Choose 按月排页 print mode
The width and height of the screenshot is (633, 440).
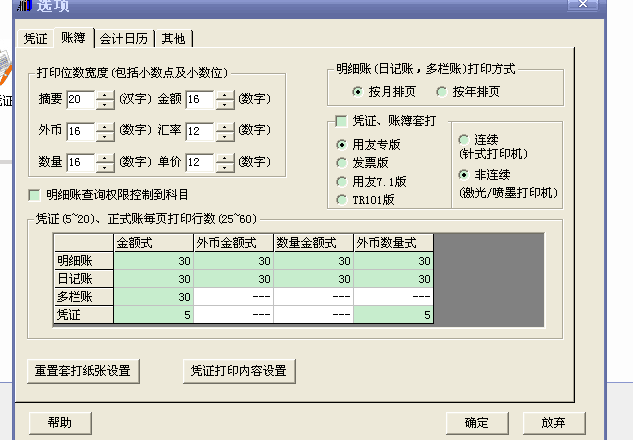[357, 92]
